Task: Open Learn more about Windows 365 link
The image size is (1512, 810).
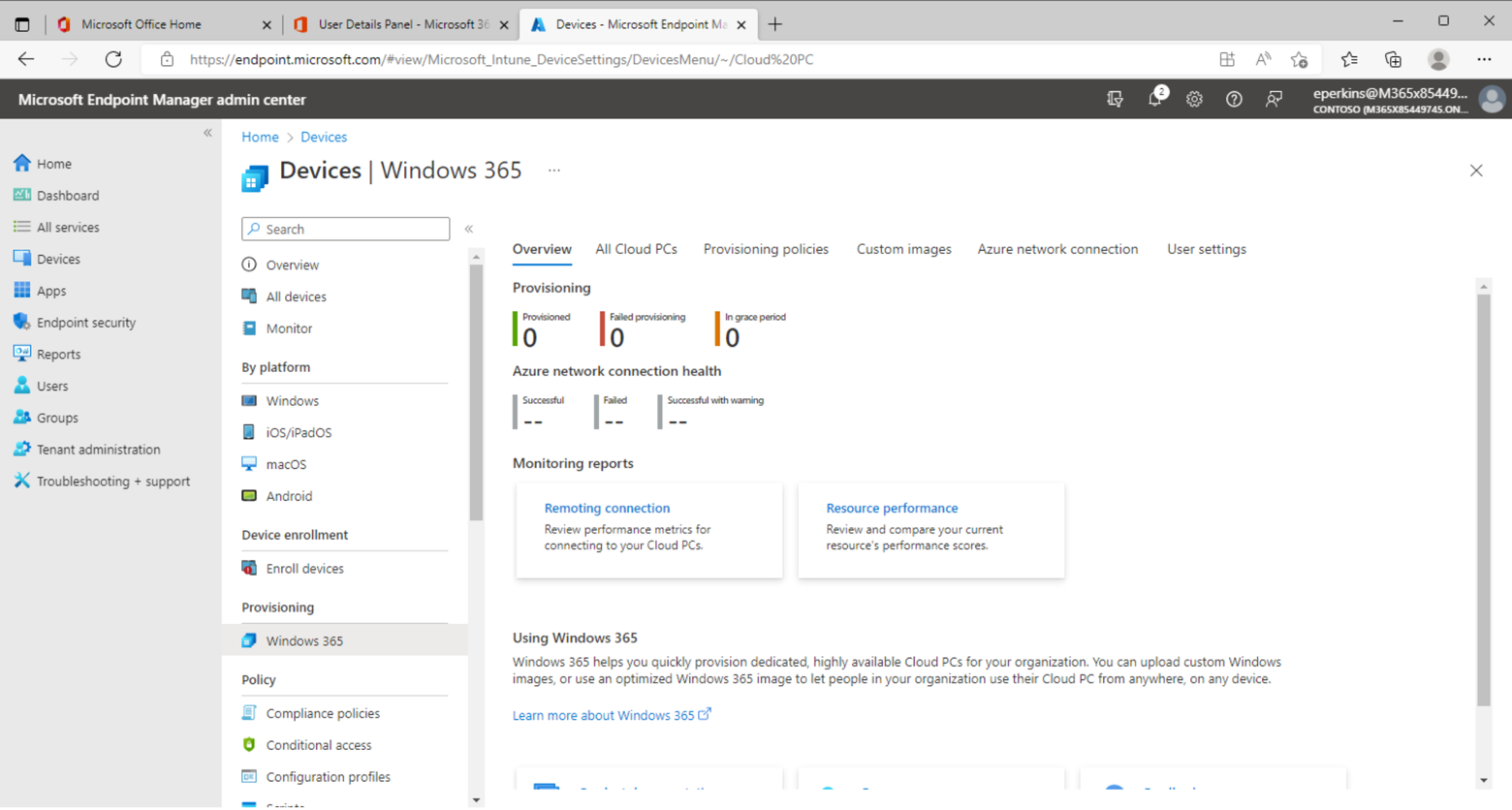Action: (612, 715)
